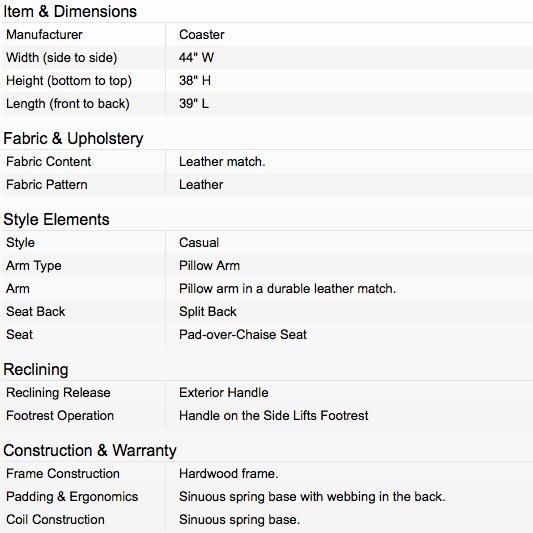Click the Coaster manufacturer value
This screenshot has width=533, height=533.
click(x=202, y=35)
